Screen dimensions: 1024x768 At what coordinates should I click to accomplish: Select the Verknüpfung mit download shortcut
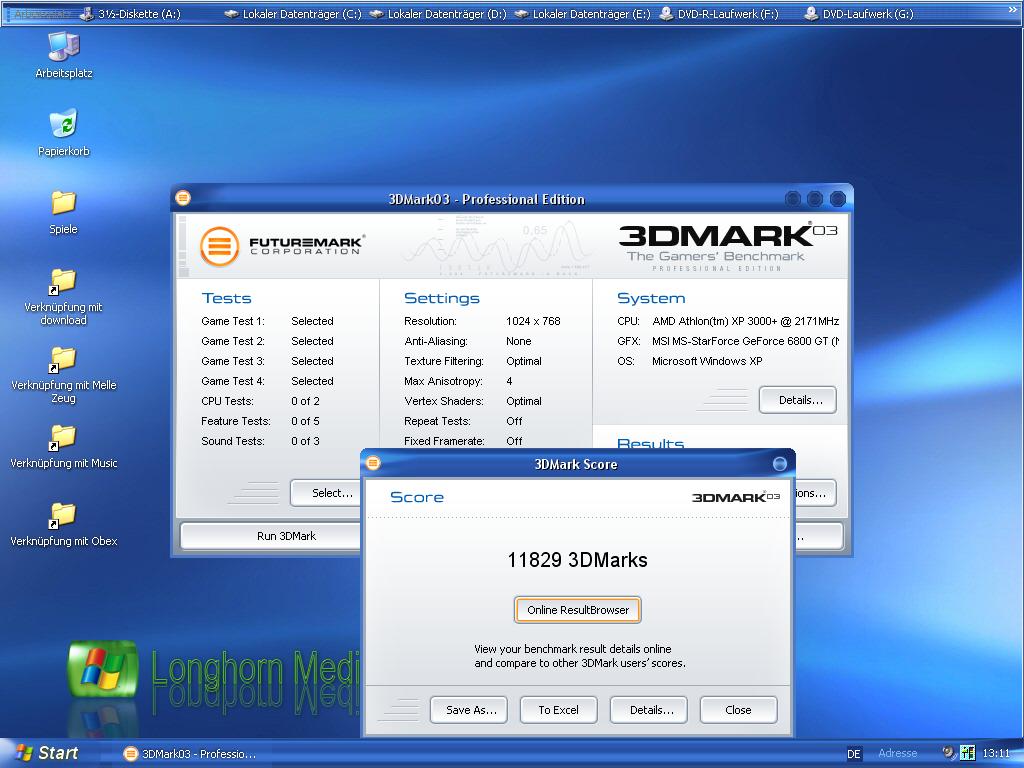(x=63, y=296)
